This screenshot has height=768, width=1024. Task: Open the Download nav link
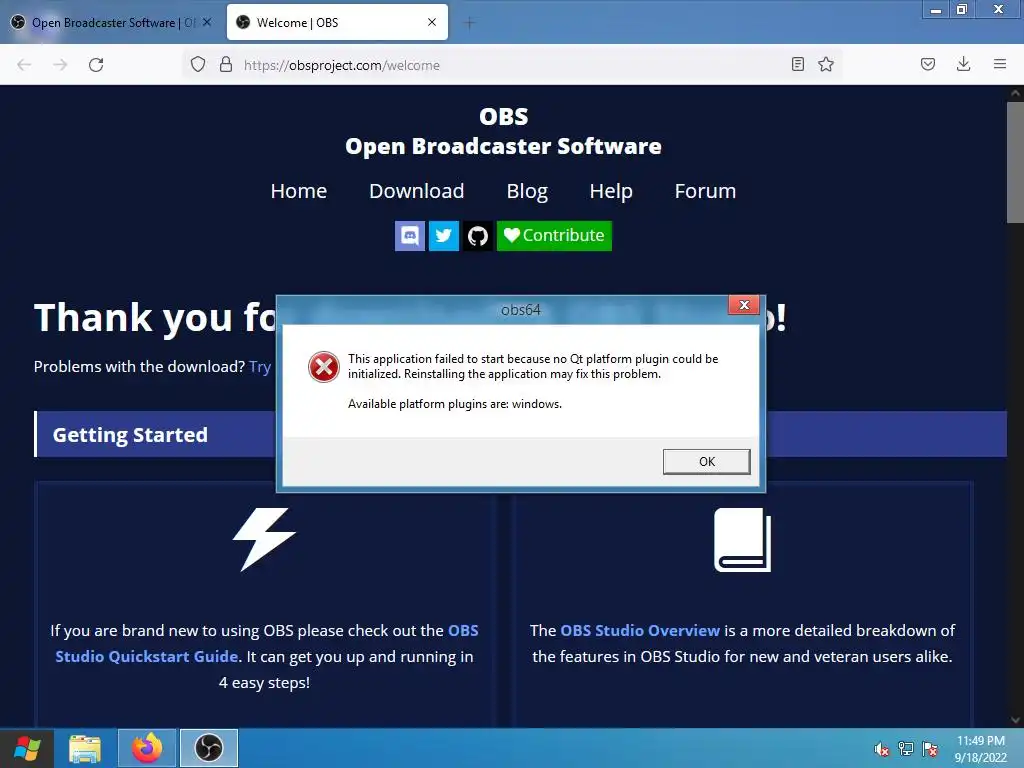point(417,191)
